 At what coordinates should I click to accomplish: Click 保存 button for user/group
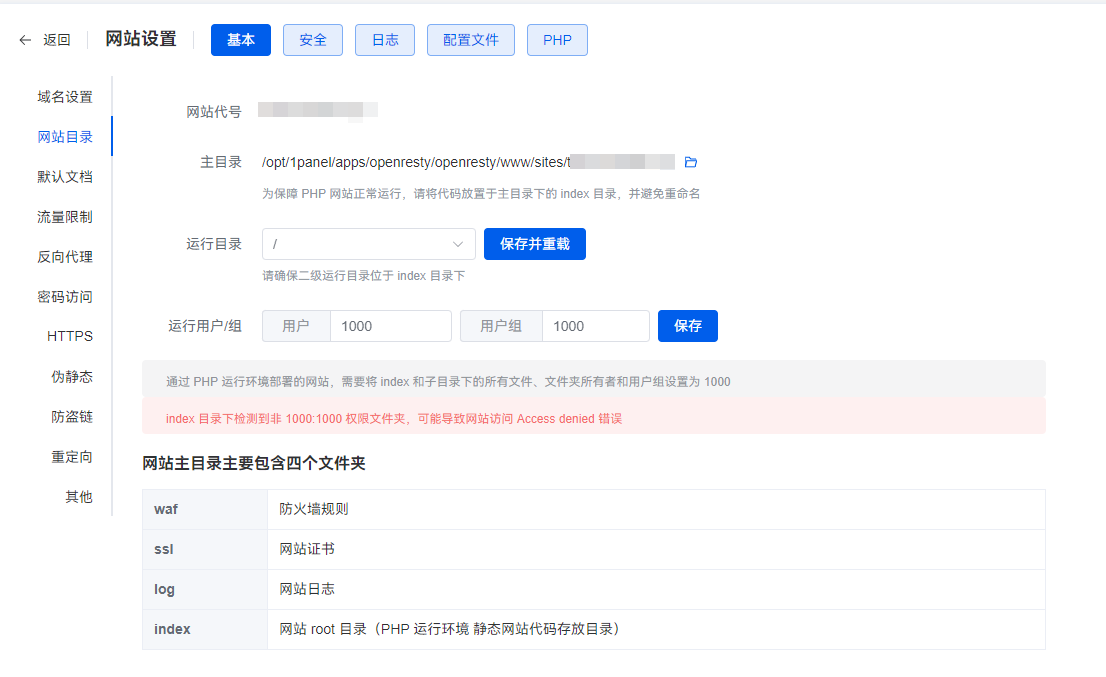[688, 326]
